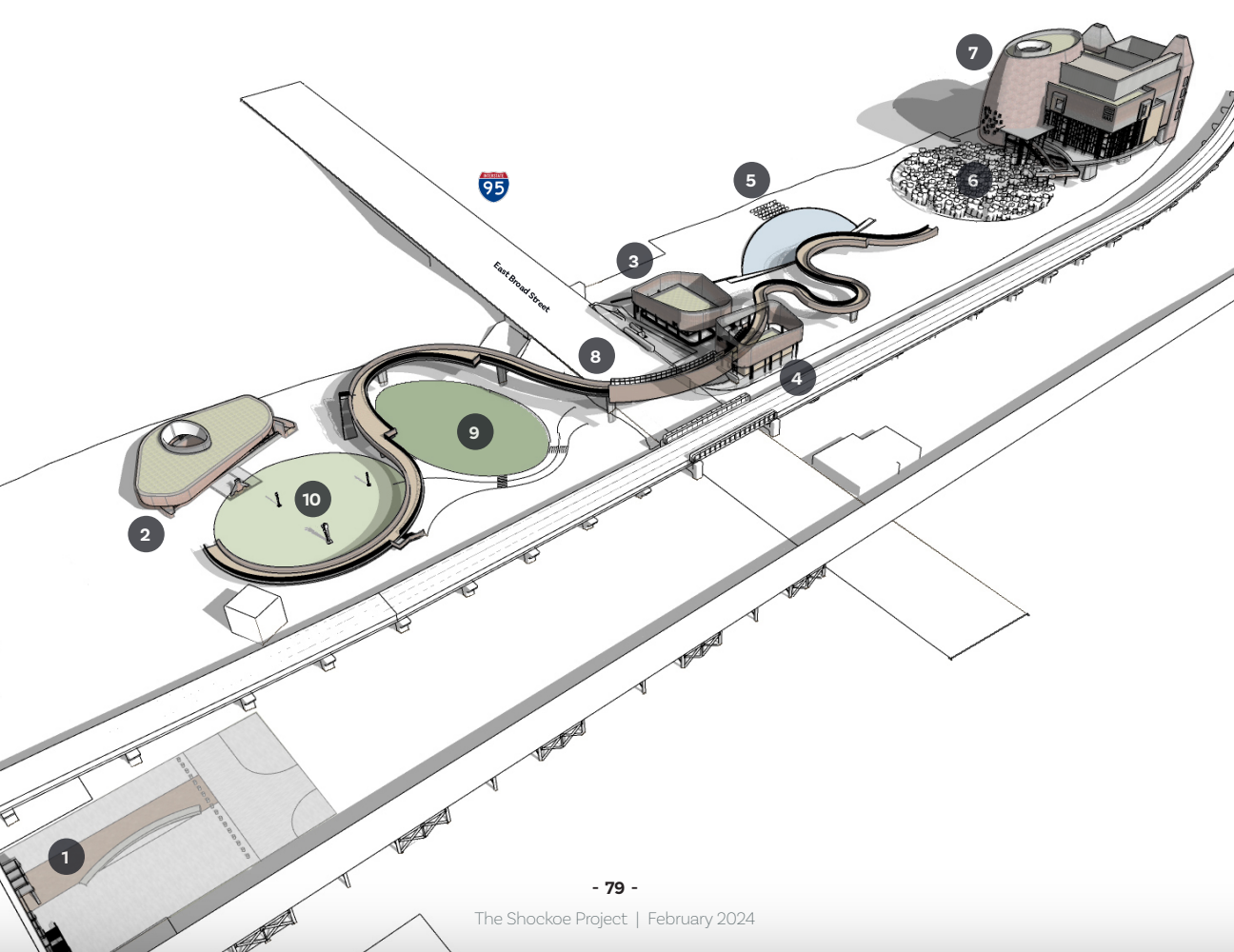
Task: Click the number 1 map marker
Action: [65, 857]
